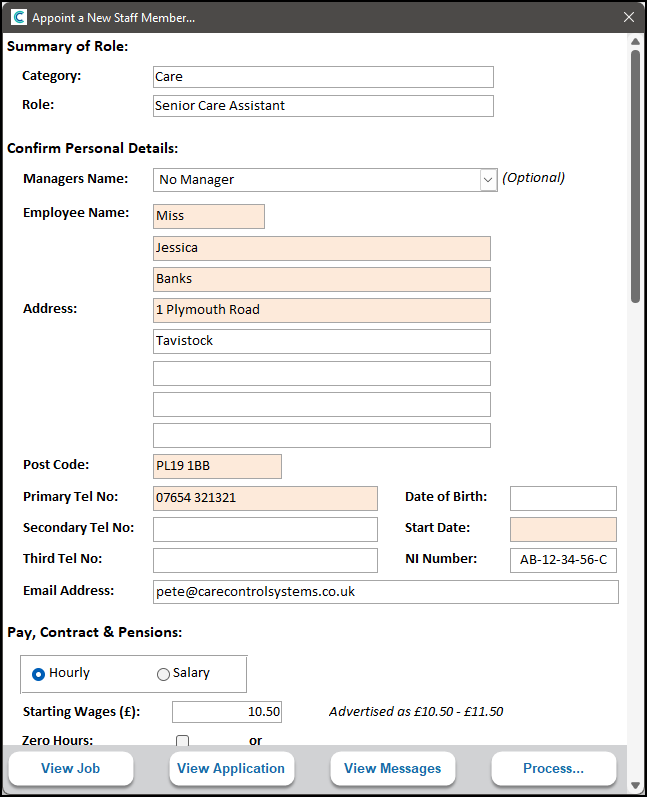Click the scroll up arrow
647x797 pixels.
(x=635, y=42)
